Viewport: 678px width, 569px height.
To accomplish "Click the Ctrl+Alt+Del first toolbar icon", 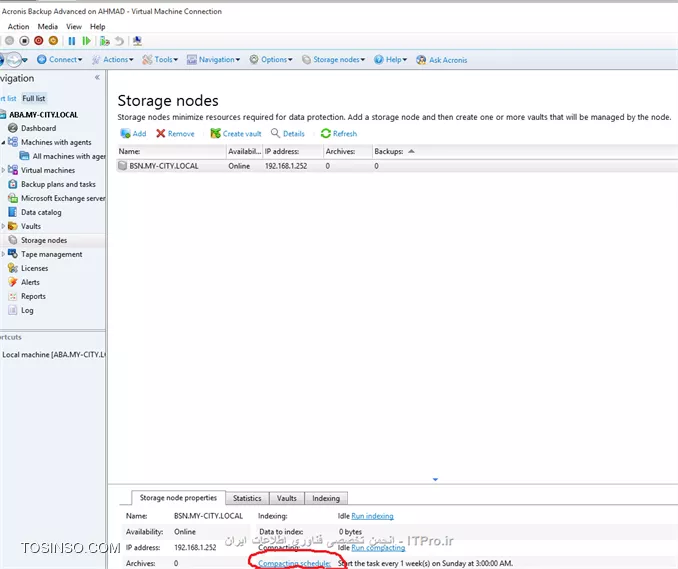I will pyautogui.click(x=9, y=41).
